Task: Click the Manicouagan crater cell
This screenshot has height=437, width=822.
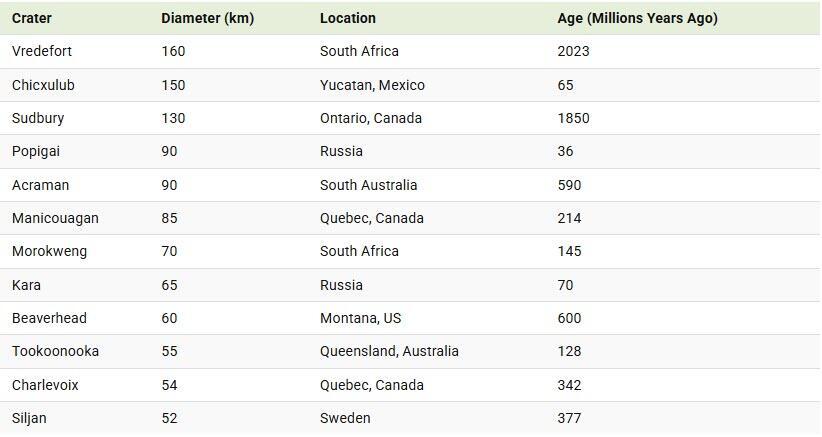Action: click(55, 218)
